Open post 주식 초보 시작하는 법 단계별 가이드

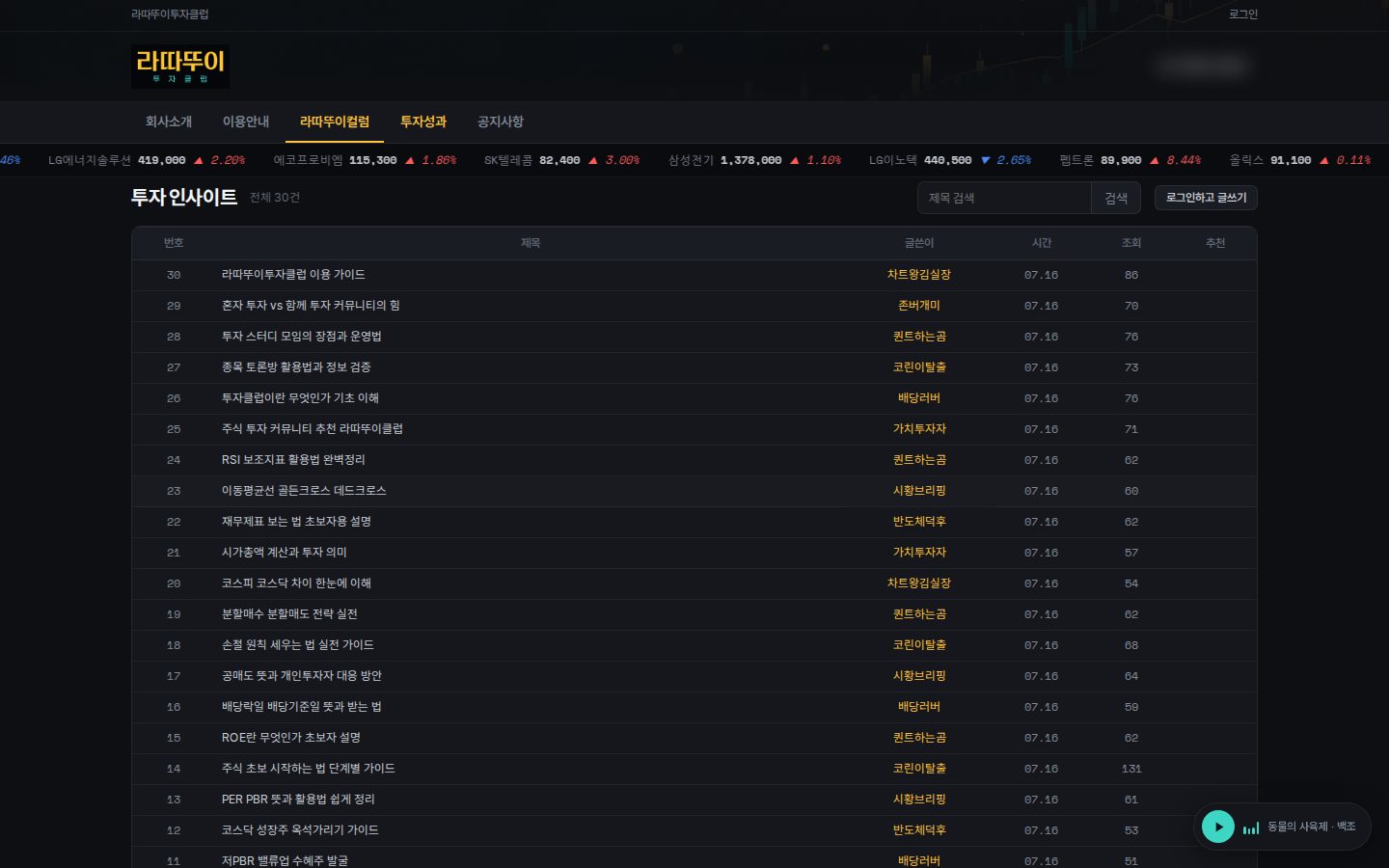coord(309,769)
